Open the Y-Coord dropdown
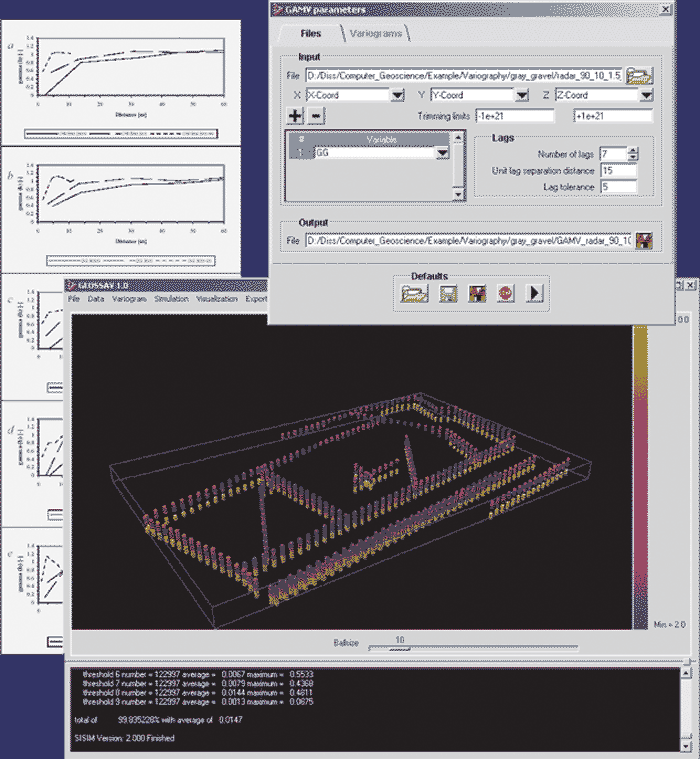700x759 pixels. 521,96
